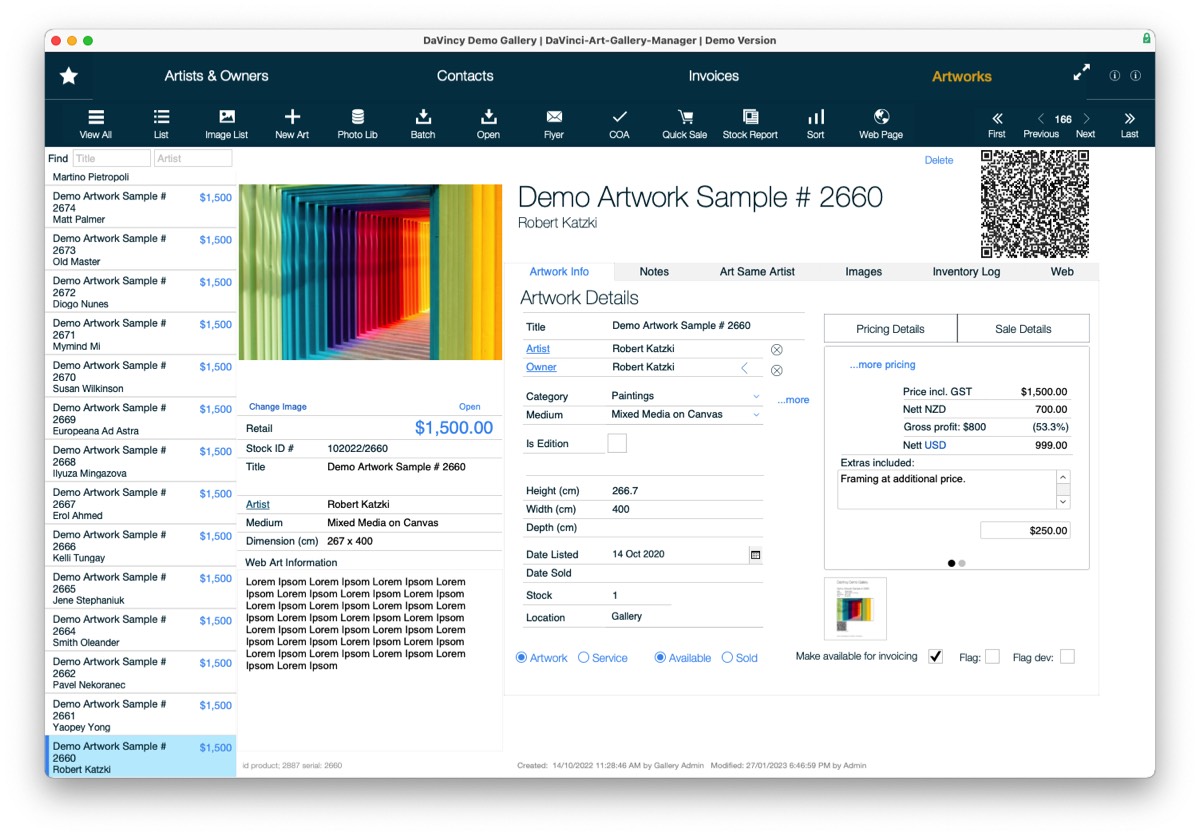Open the Date Listed calendar picker
The image size is (1200, 836).
(756, 553)
